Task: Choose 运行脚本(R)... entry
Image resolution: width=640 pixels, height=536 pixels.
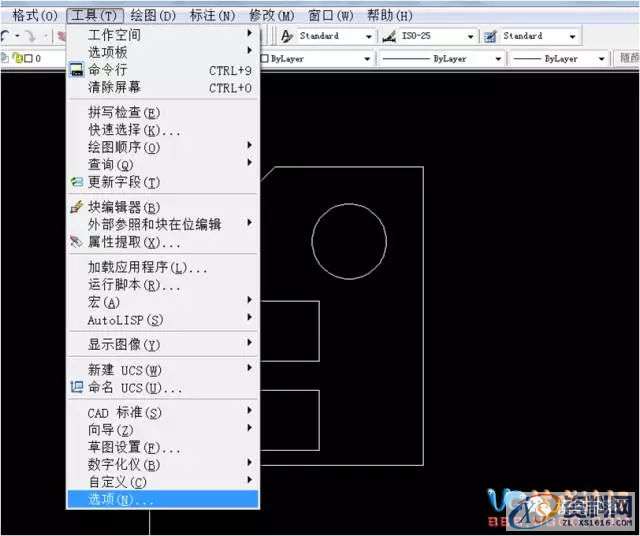Action: coord(162,285)
